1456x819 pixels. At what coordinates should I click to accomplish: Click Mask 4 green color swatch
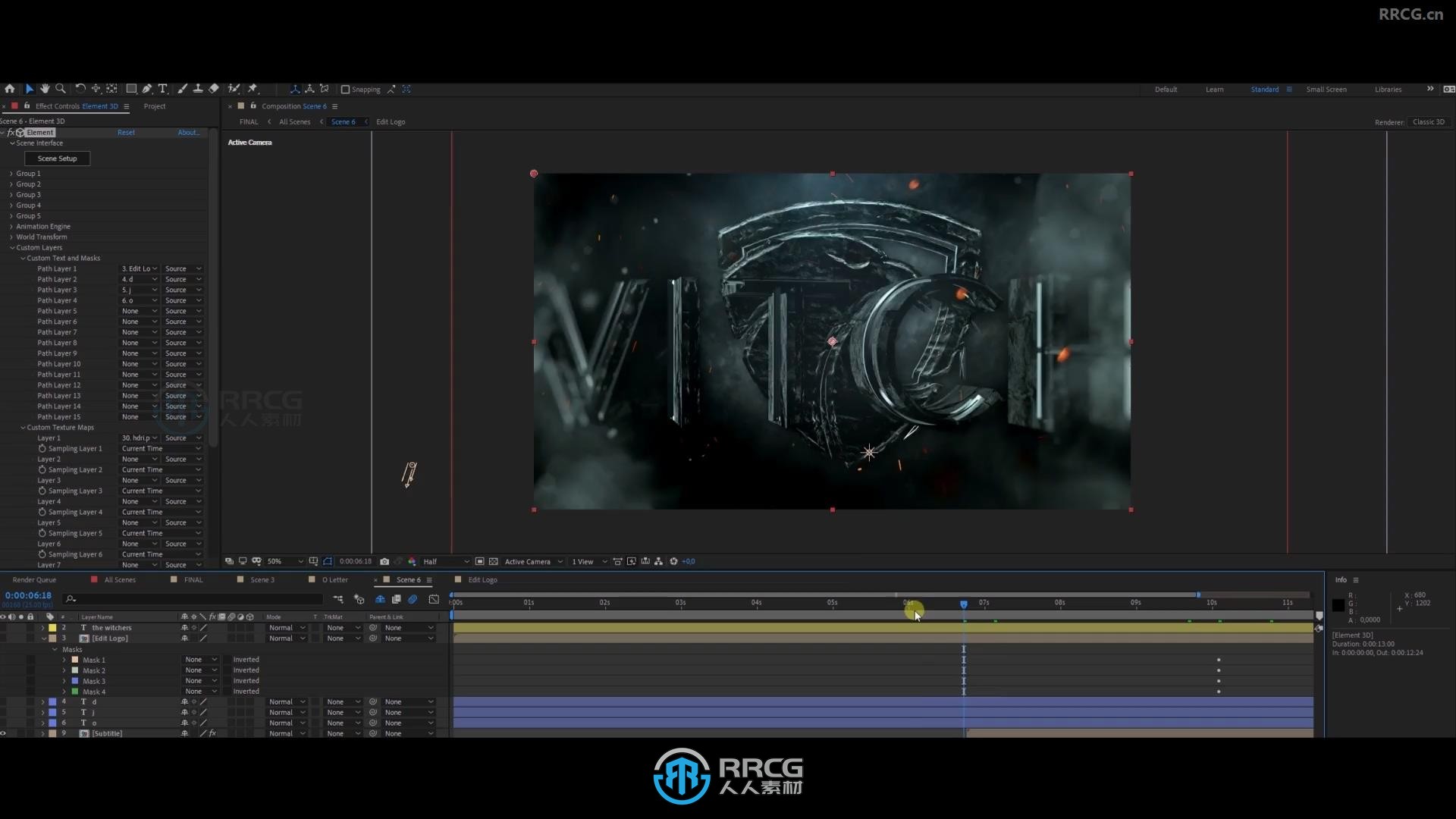[x=75, y=692]
